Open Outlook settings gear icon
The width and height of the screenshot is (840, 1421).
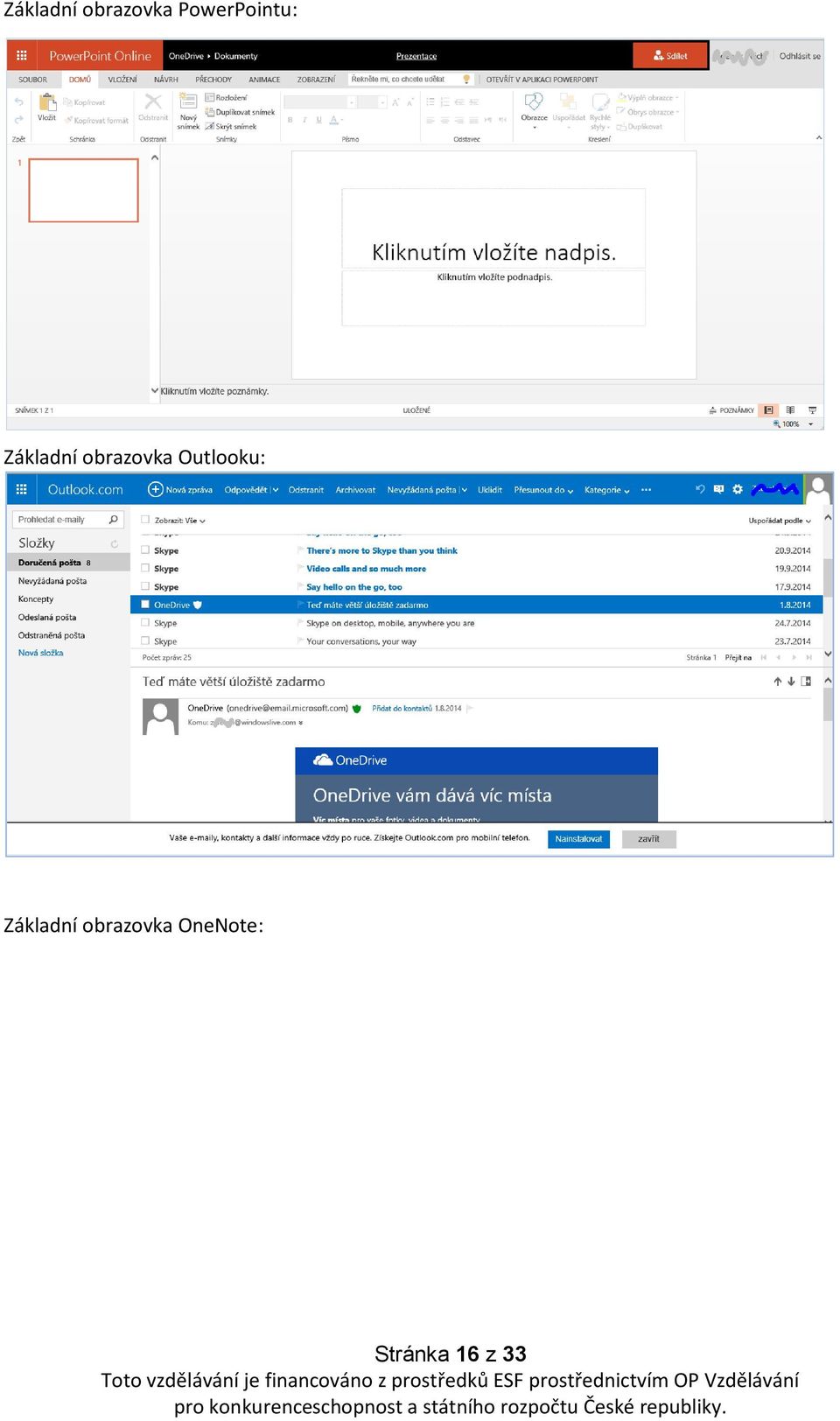[x=738, y=489]
